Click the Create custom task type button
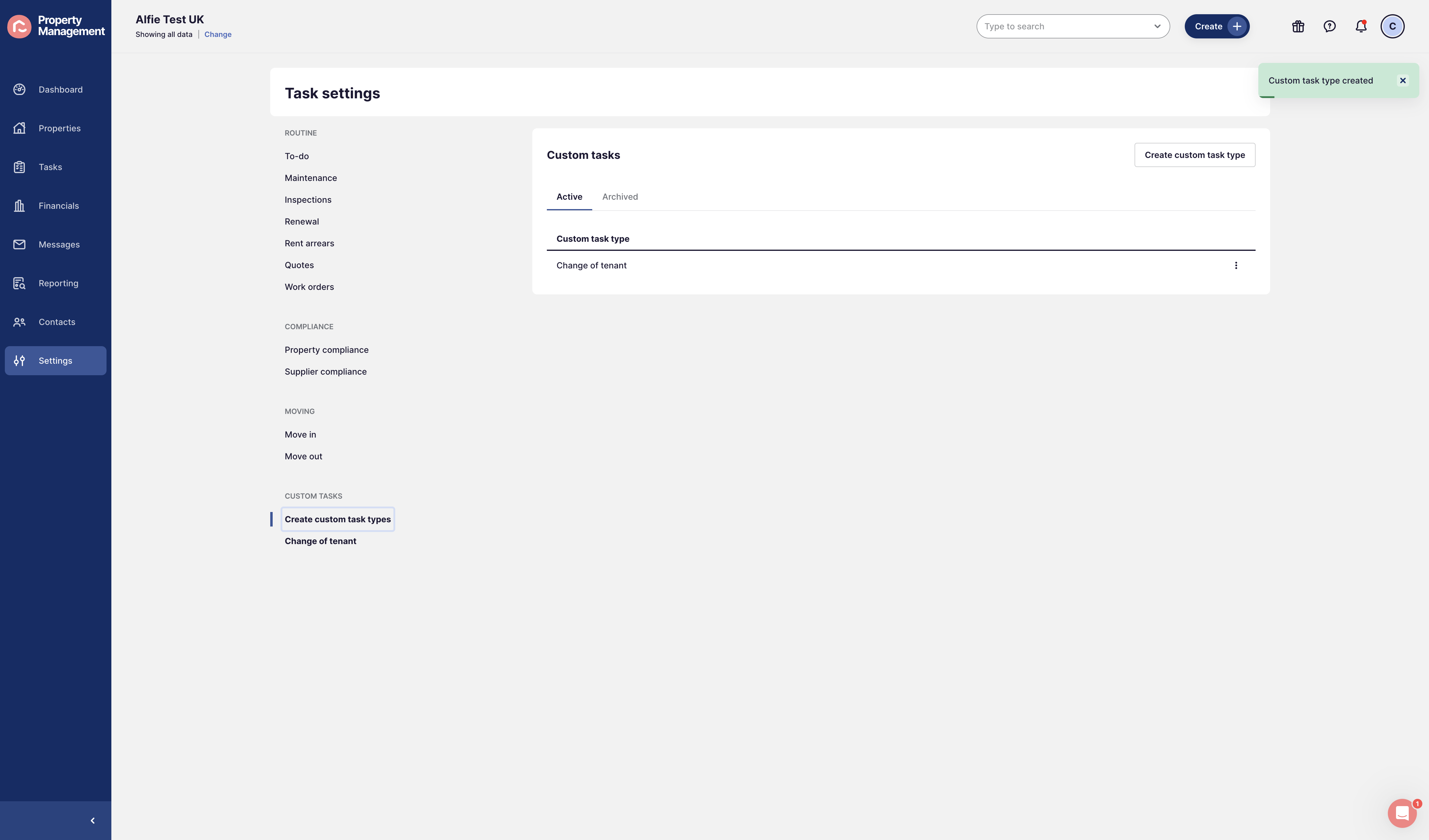The image size is (1429, 840). tap(1194, 155)
